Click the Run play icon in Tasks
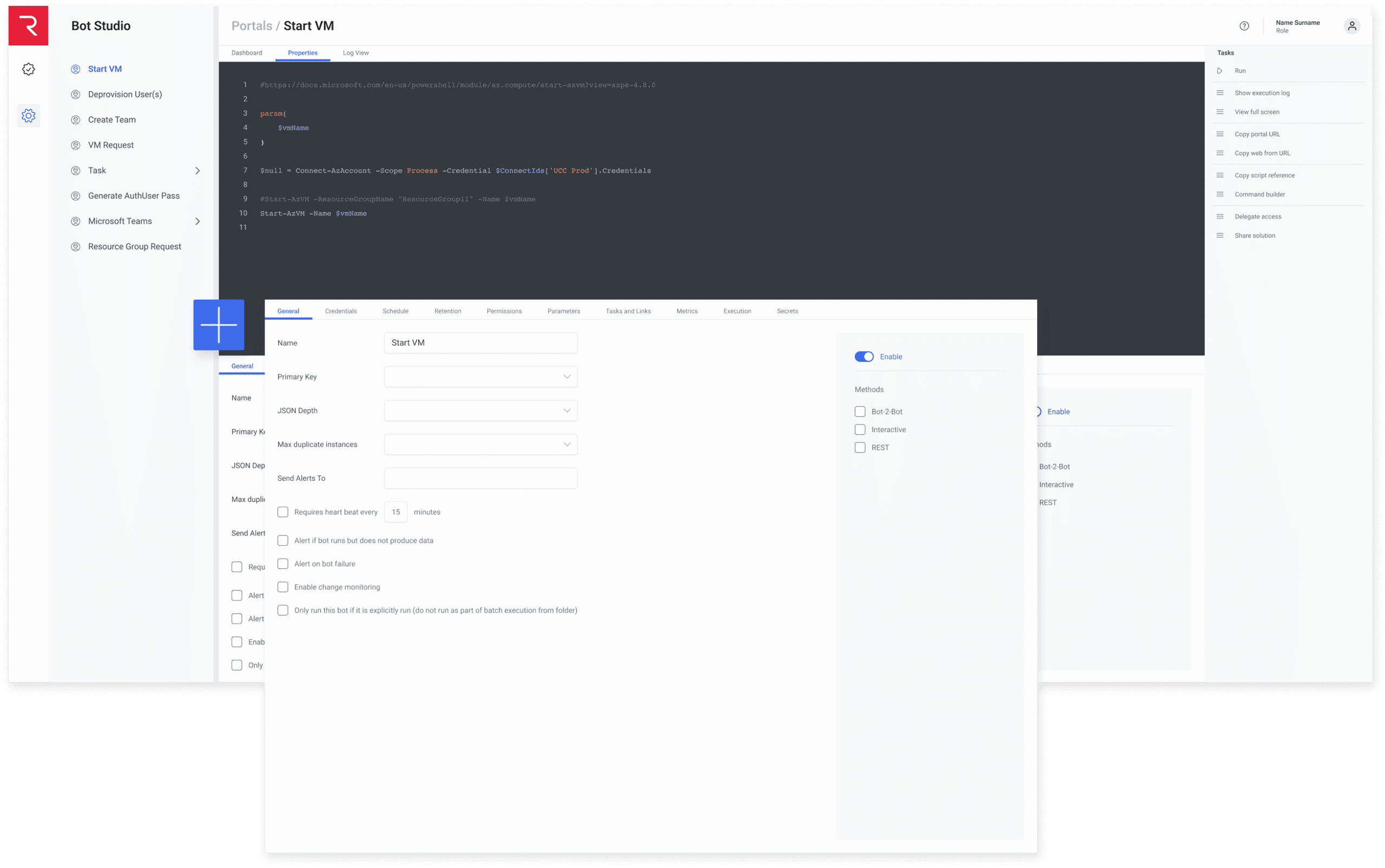 point(1219,71)
